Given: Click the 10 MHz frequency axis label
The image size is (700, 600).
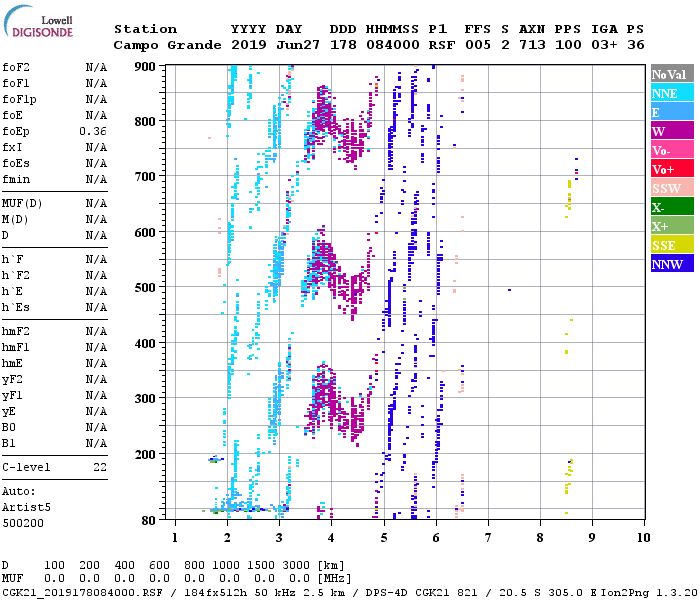Looking at the screenshot, I should [x=643, y=538].
